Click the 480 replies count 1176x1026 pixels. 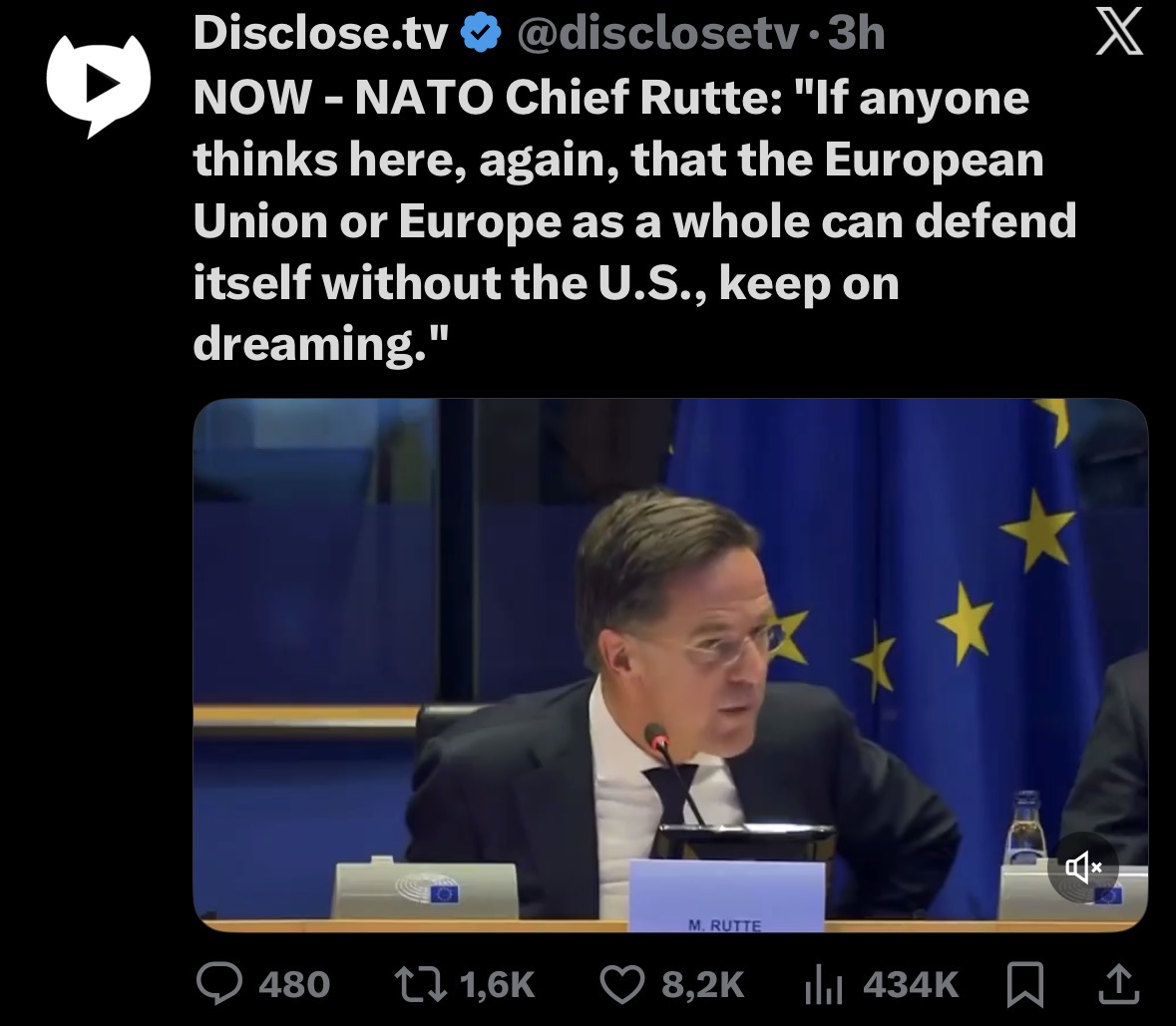pyautogui.click(x=295, y=985)
